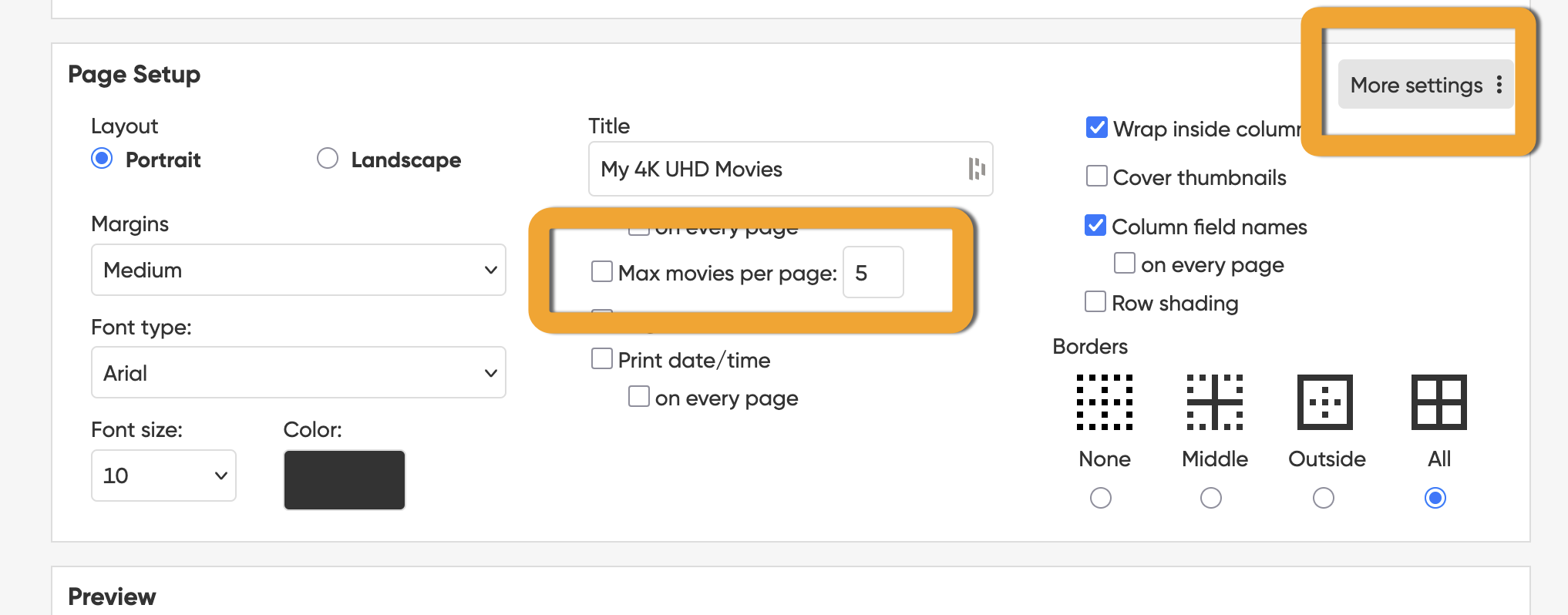Click the max movies number field
This screenshot has height=615, width=1568.
coord(873,272)
